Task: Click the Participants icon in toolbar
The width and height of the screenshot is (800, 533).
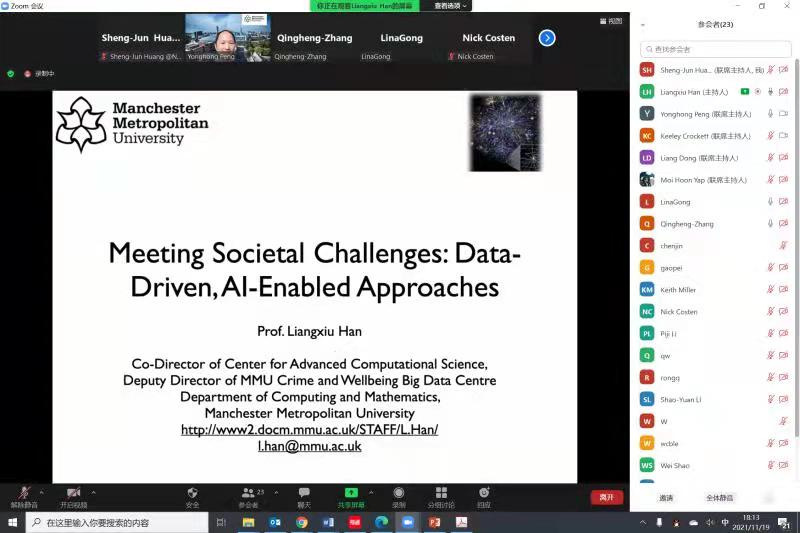Action: 247,493
